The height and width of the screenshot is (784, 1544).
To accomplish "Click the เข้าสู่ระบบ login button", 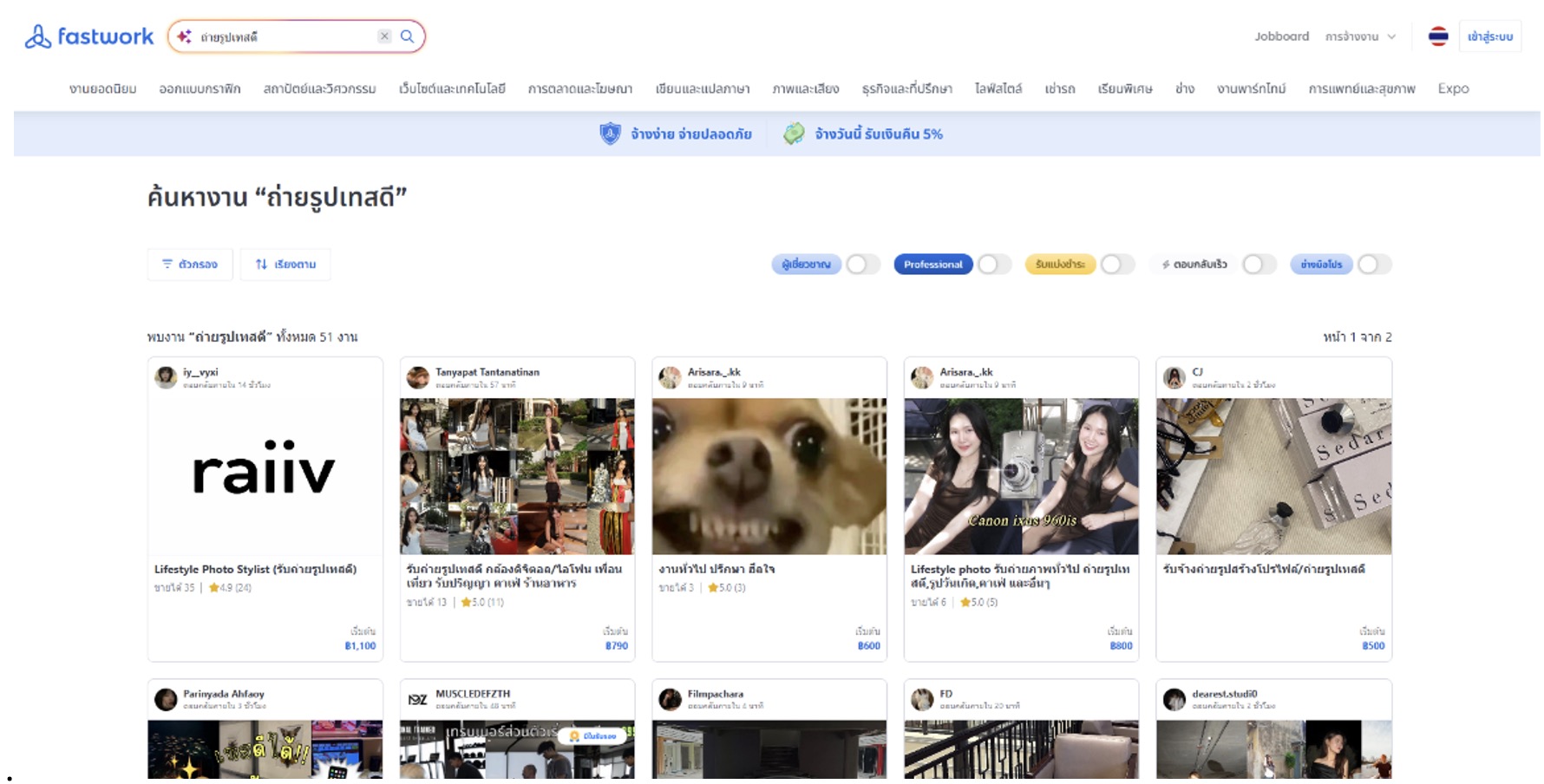I will [x=1489, y=36].
